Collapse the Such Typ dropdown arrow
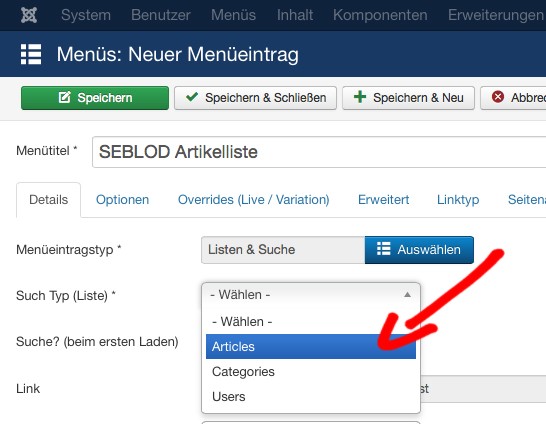Image resolution: width=546 pixels, height=424 pixels. (x=407, y=295)
